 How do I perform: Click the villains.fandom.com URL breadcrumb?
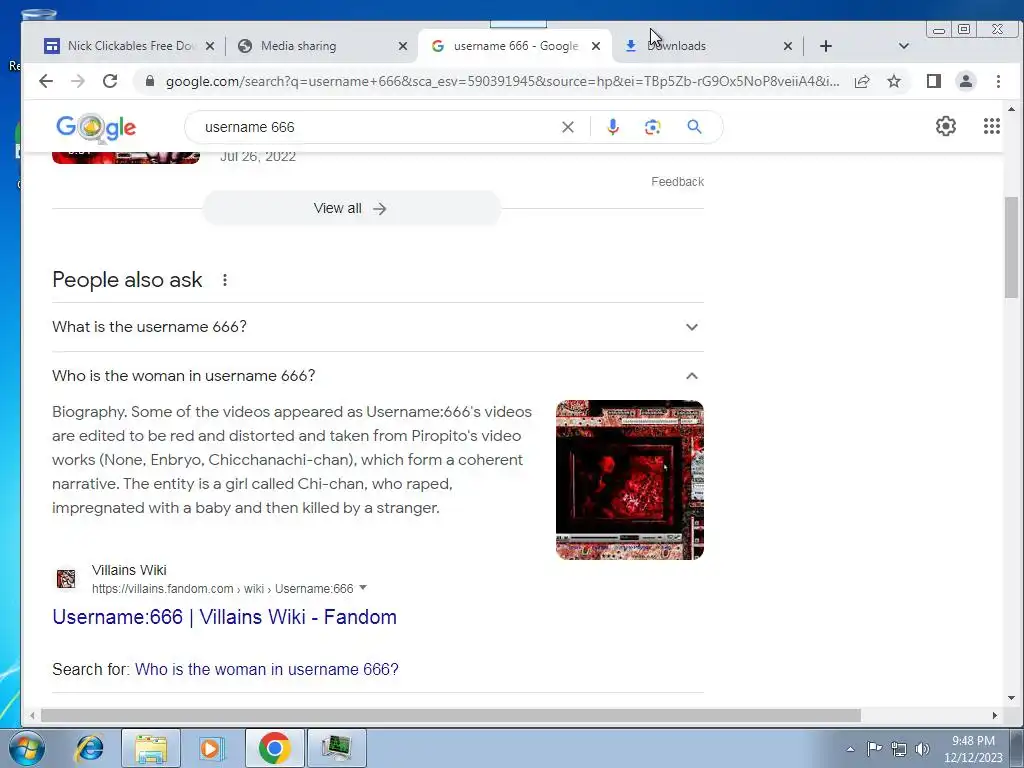pos(223,588)
